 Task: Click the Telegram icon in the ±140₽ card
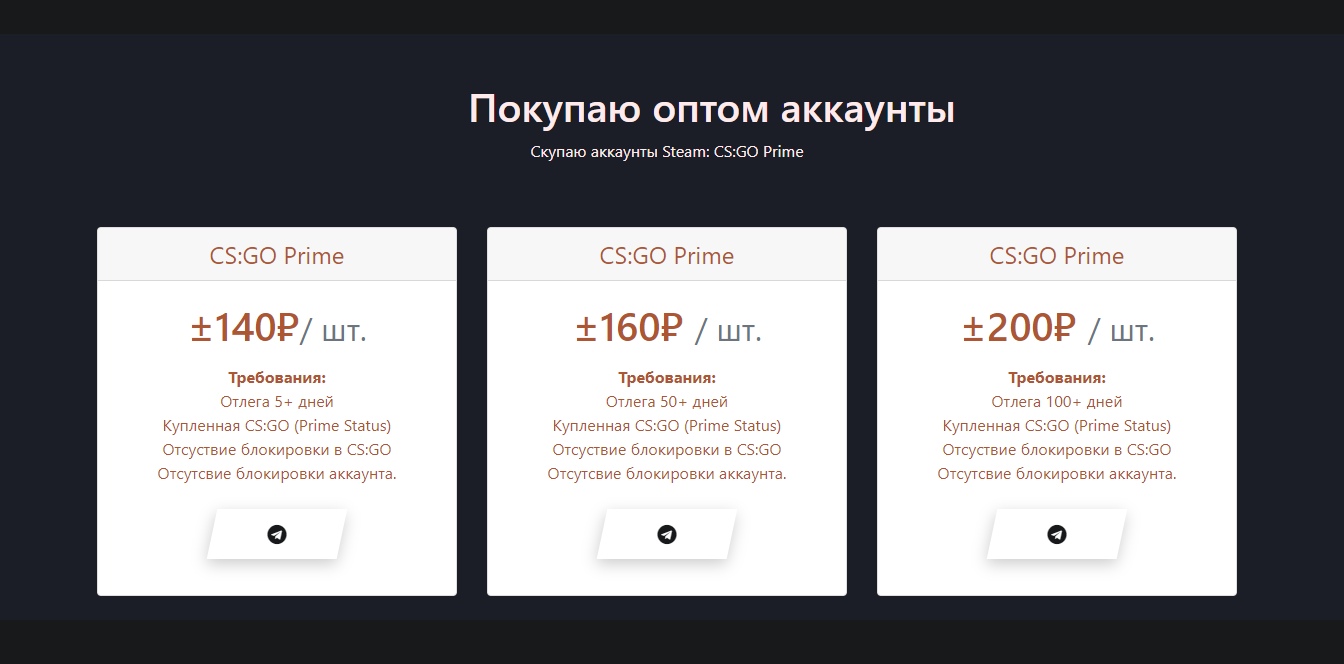point(277,535)
